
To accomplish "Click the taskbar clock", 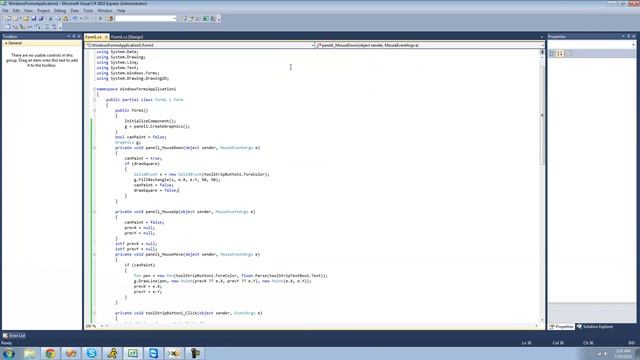I will coord(623,353).
